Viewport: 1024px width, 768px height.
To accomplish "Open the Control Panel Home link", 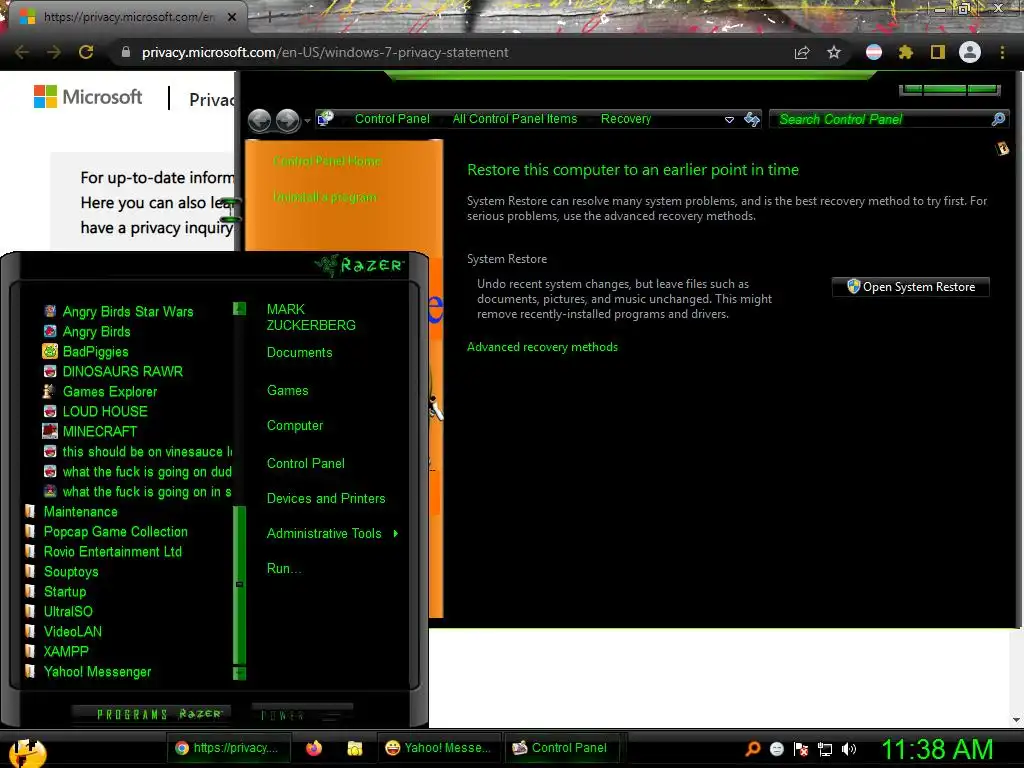I will pyautogui.click(x=327, y=161).
